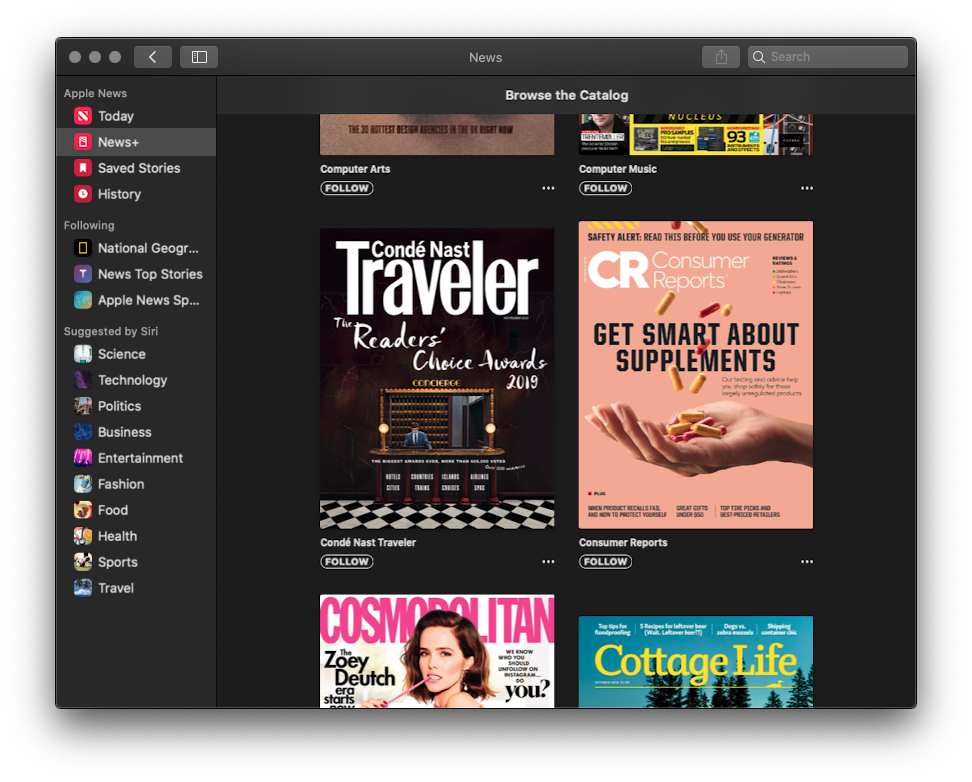Follow Condé Nast Traveler
972x782 pixels.
(347, 562)
